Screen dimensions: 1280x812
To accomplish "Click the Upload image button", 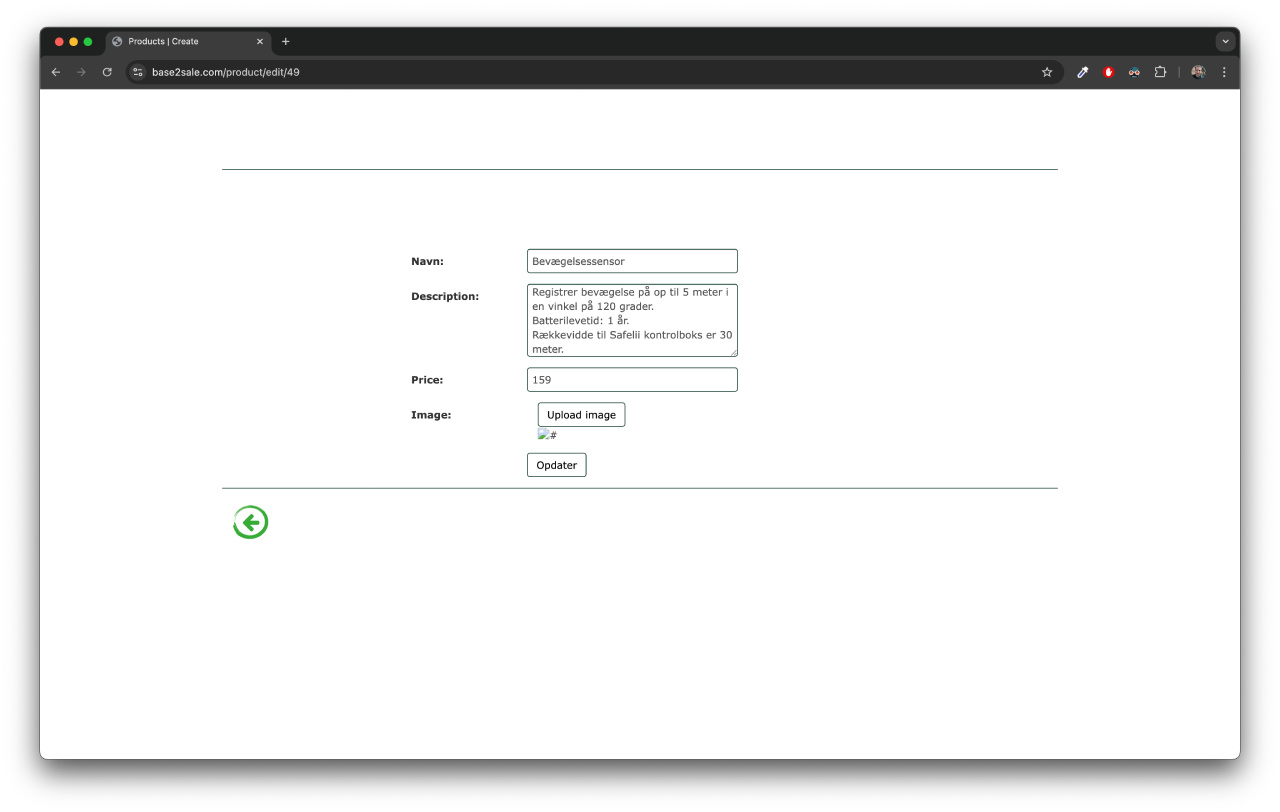I will click(581, 415).
